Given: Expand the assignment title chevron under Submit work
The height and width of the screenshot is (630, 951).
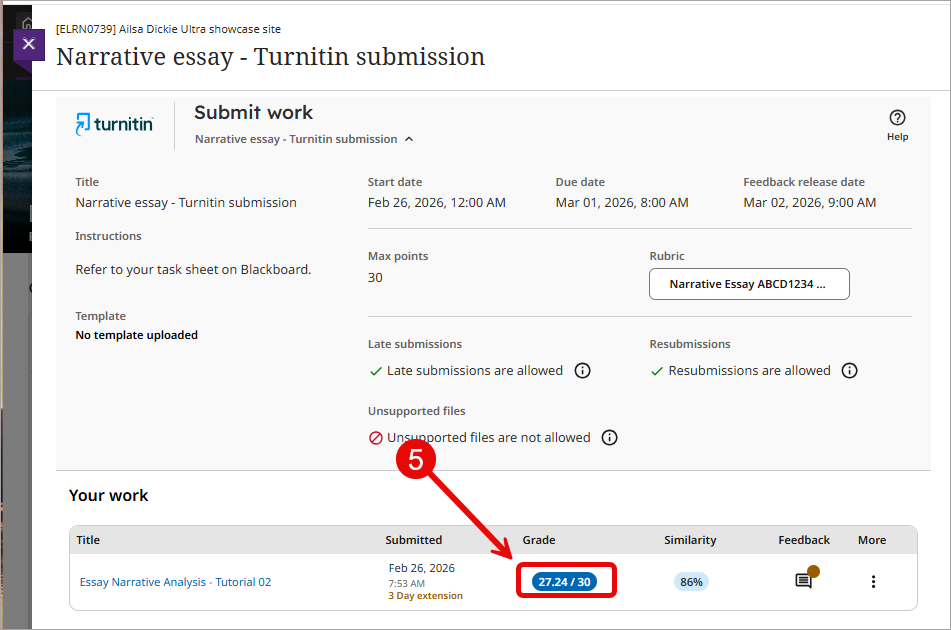Looking at the screenshot, I should (409, 139).
